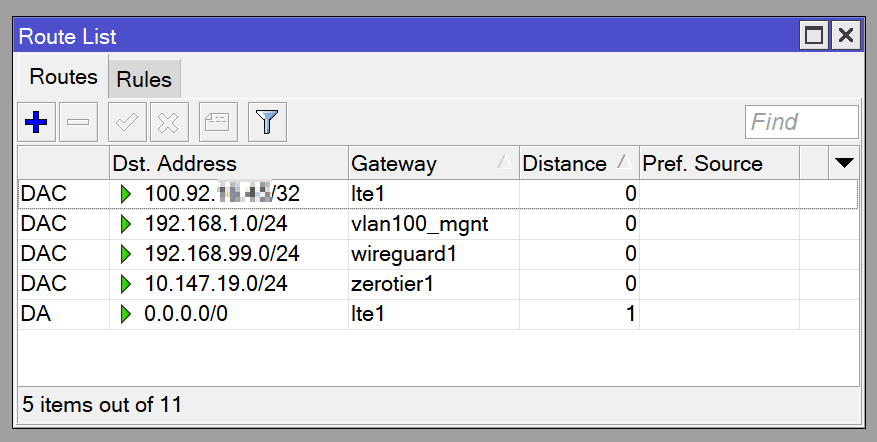
Task: Click the green arrow of the 0.0.0.0/0 route
Action: pos(125,314)
